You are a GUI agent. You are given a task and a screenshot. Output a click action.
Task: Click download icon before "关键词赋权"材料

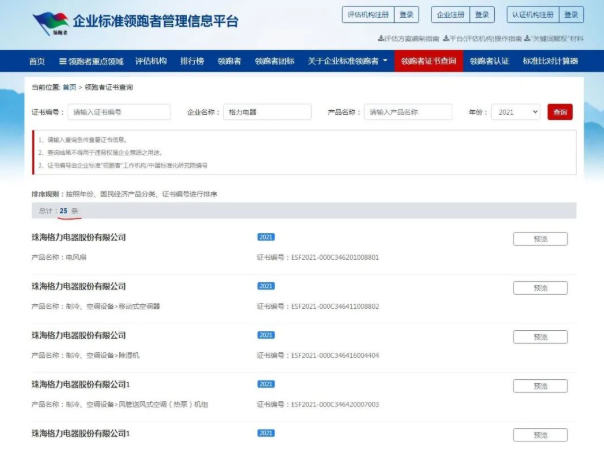[x=527, y=38]
